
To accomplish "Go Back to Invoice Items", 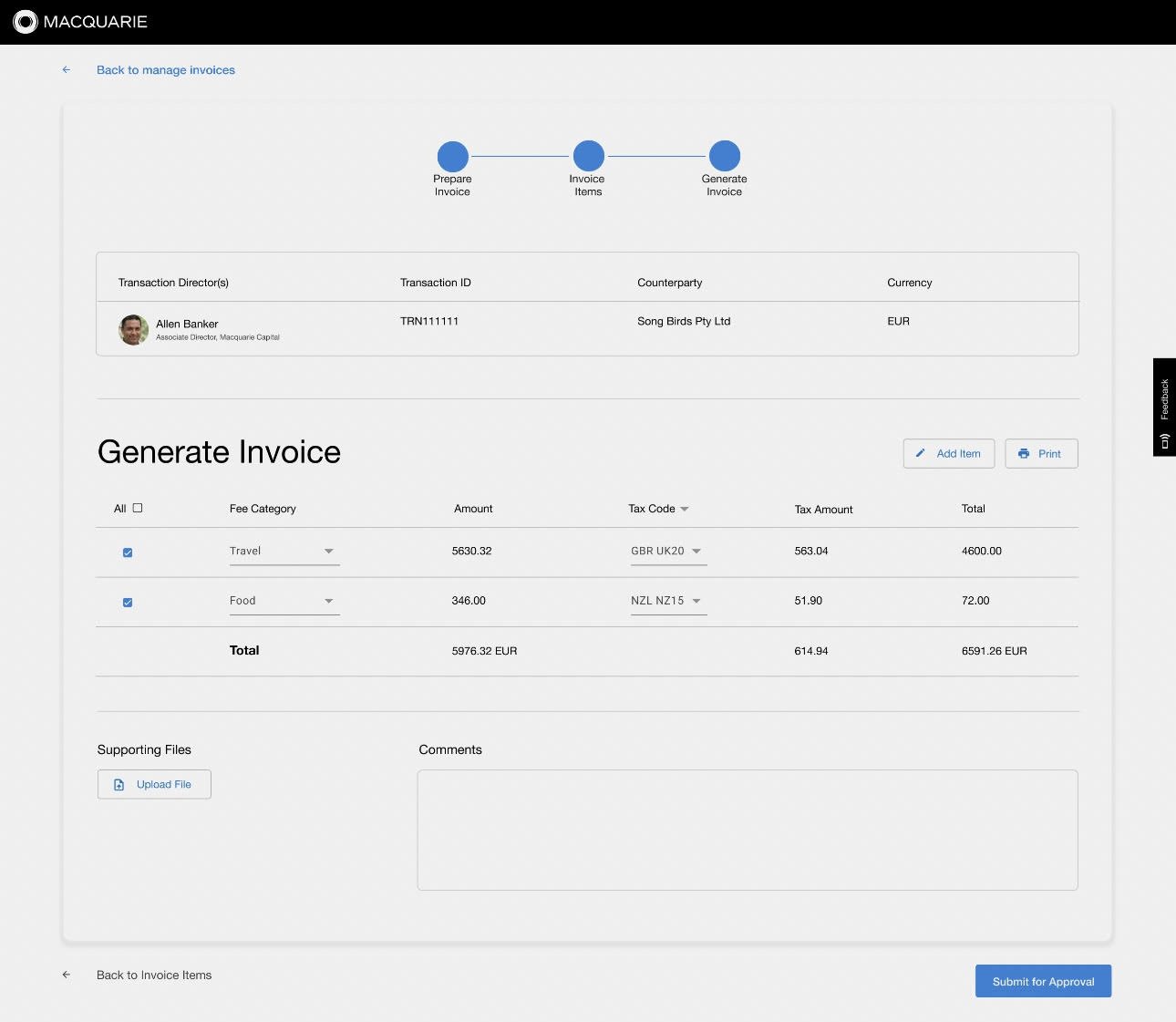I will [154, 976].
